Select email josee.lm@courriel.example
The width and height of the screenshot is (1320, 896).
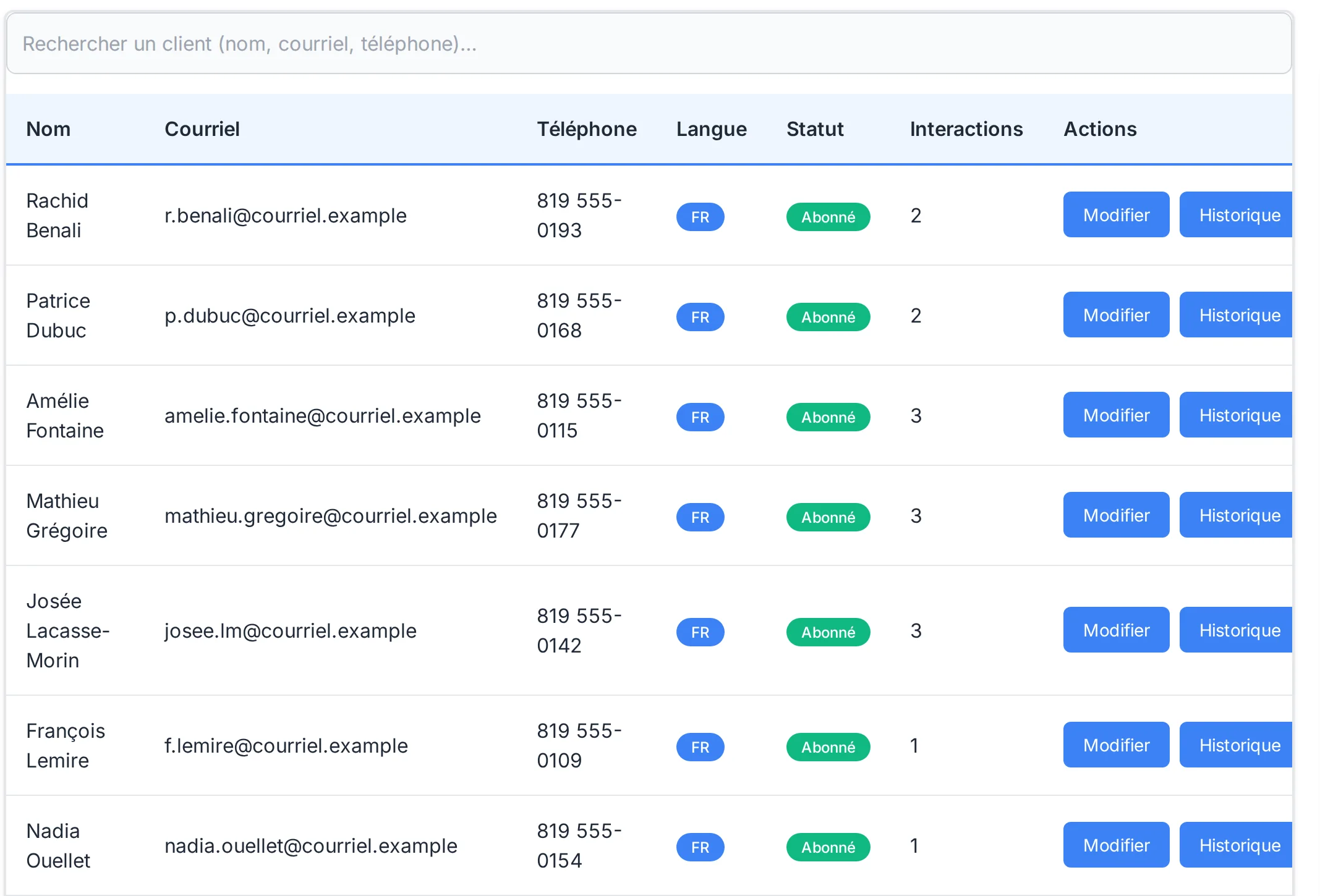pos(291,631)
